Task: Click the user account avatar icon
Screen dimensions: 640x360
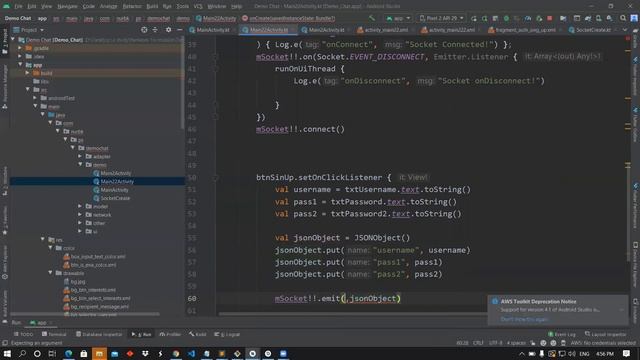Action: (x=634, y=18)
